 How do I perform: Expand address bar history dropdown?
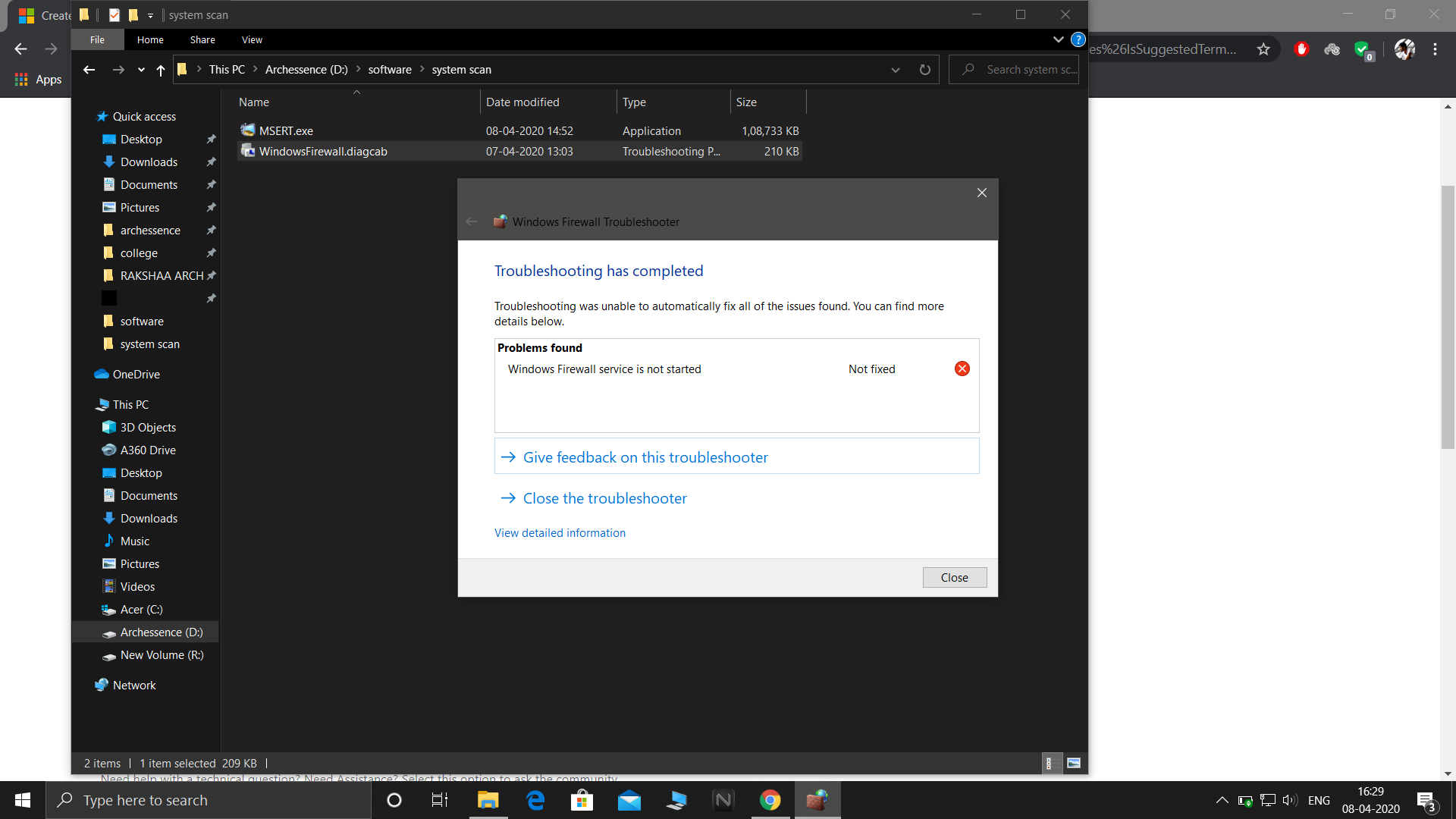tap(896, 70)
